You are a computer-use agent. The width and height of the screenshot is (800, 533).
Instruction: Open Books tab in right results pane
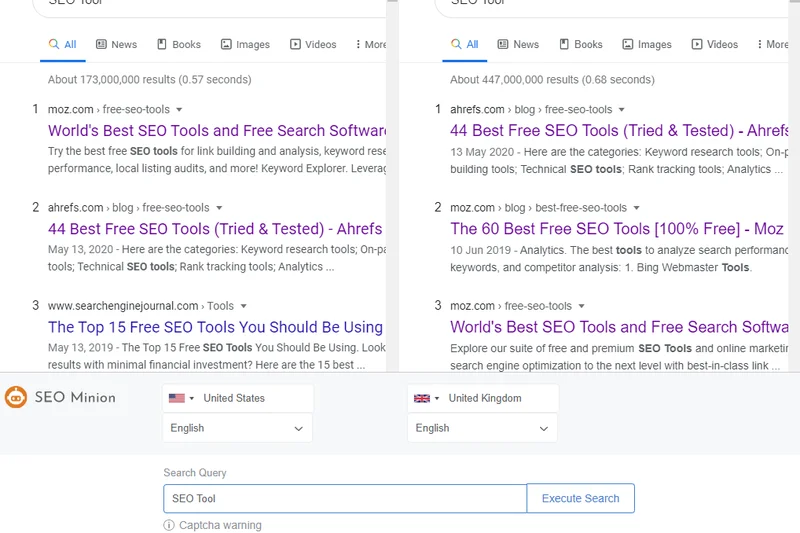tap(581, 44)
